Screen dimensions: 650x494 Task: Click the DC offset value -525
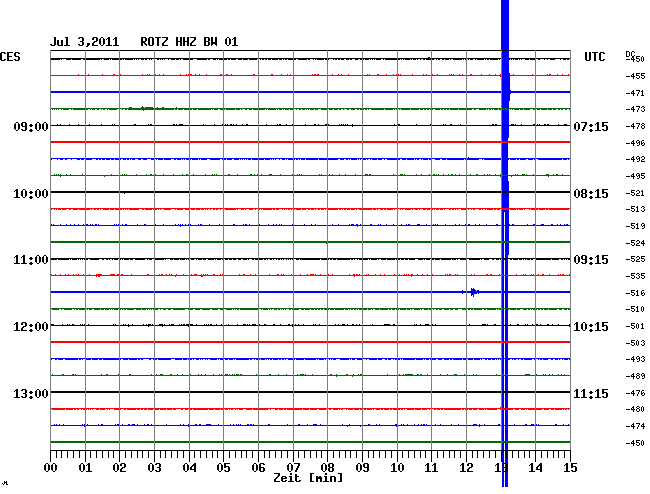point(635,259)
